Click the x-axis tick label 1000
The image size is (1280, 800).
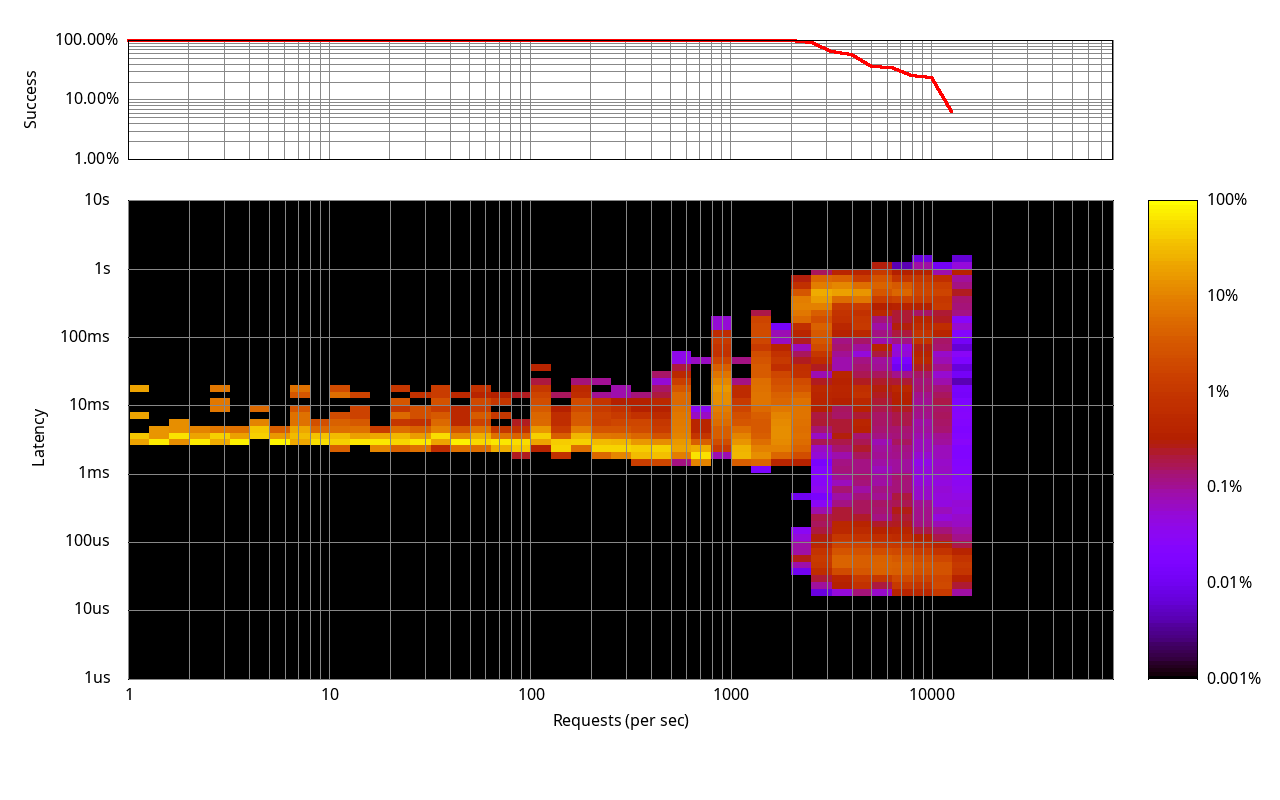731,695
